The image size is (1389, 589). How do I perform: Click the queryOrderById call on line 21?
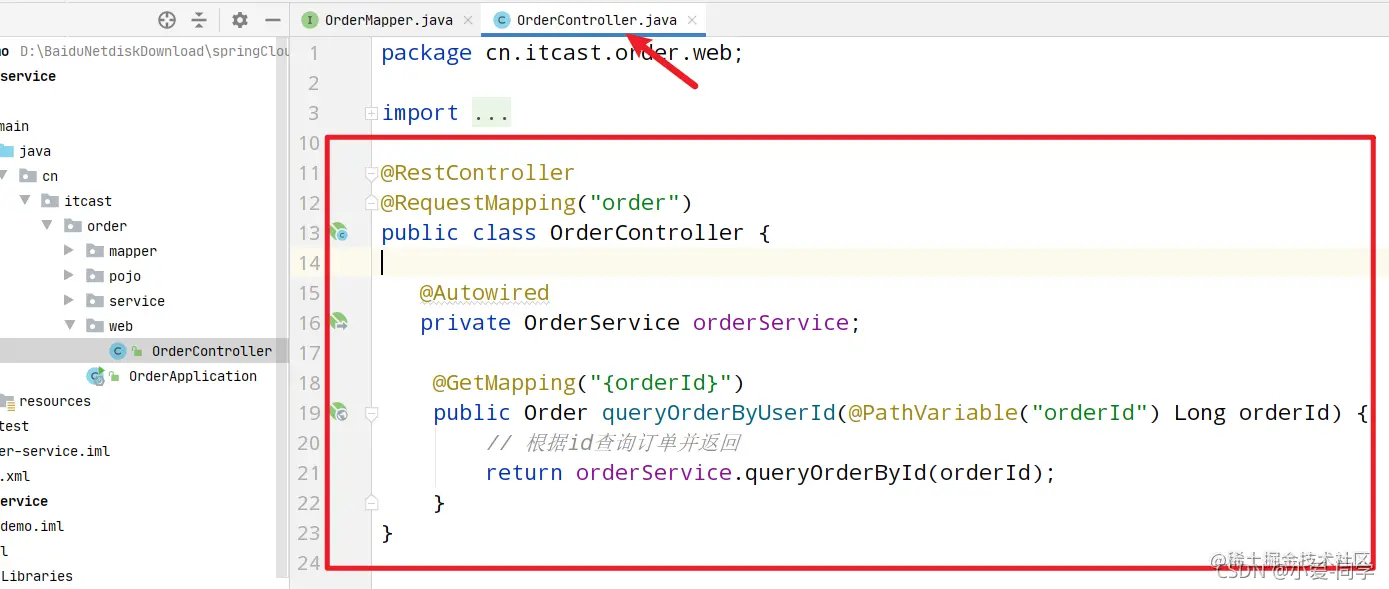(x=836, y=473)
